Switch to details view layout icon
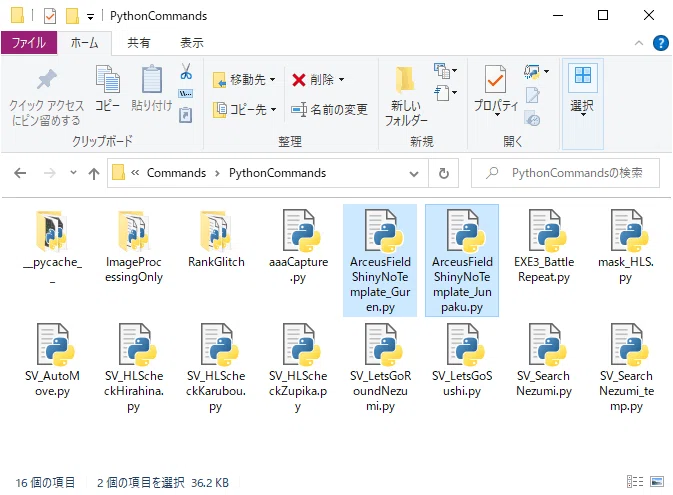Image resolution: width=673 pixels, height=495 pixels. point(635,481)
